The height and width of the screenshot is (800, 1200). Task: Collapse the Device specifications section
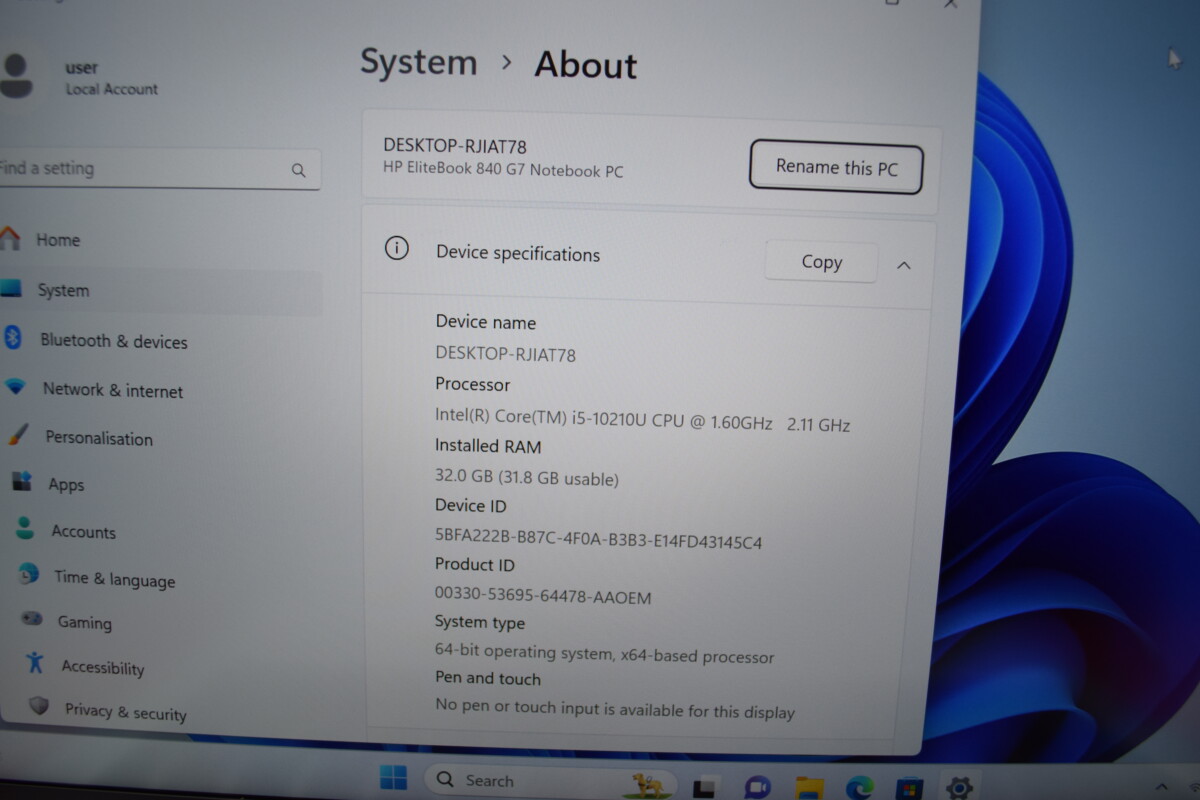[x=904, y=266]
